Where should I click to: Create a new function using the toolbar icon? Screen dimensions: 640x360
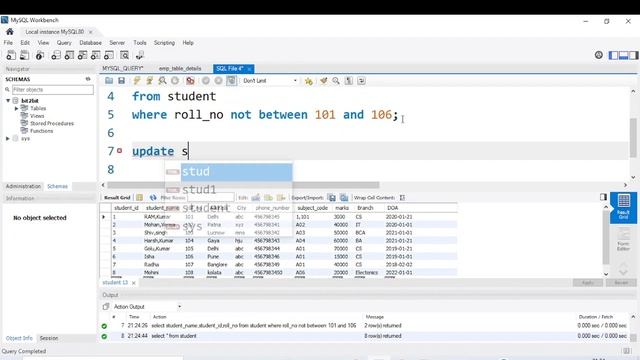(109, 56)
